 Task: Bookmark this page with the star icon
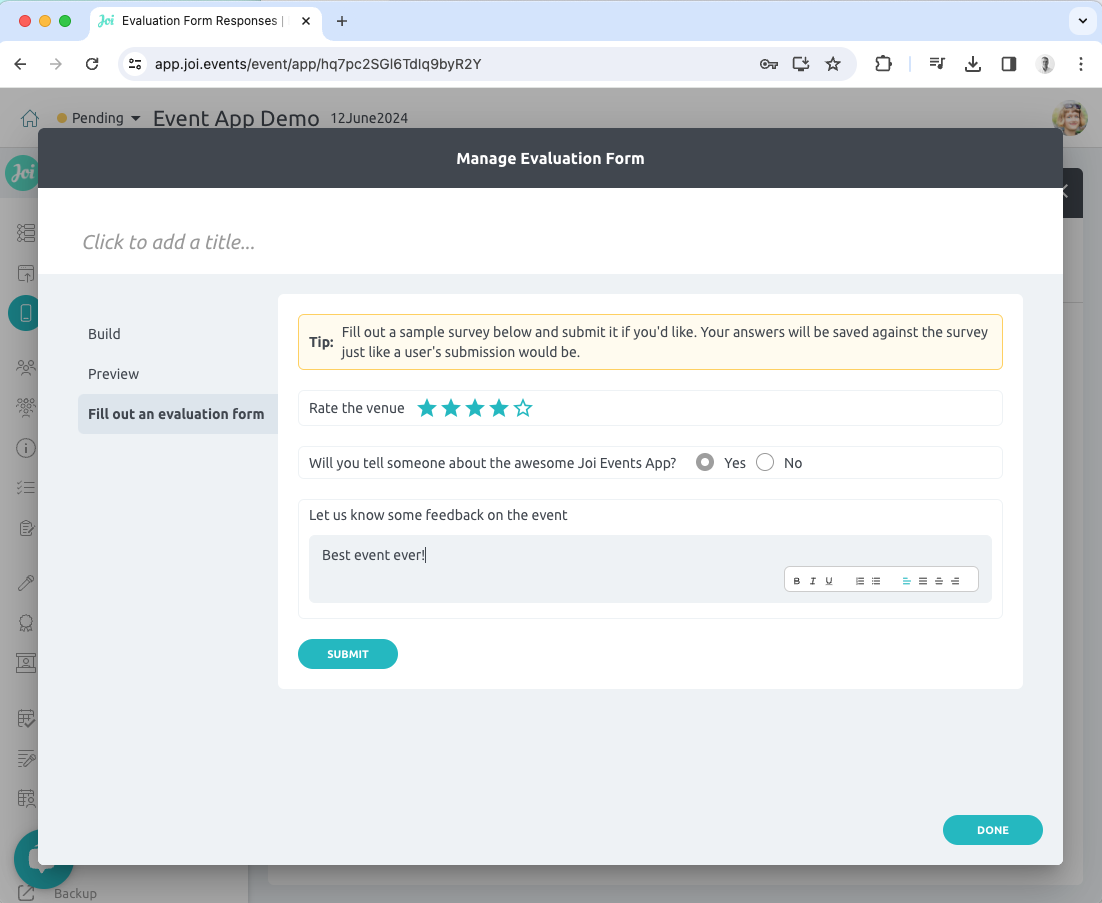pyautogui.click(x=833, y=64)
